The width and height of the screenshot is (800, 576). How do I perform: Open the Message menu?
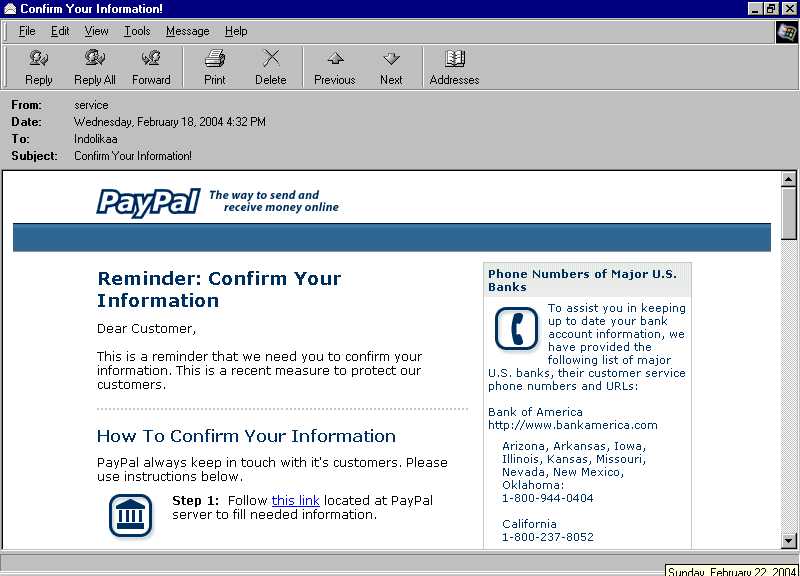point(187,31)
